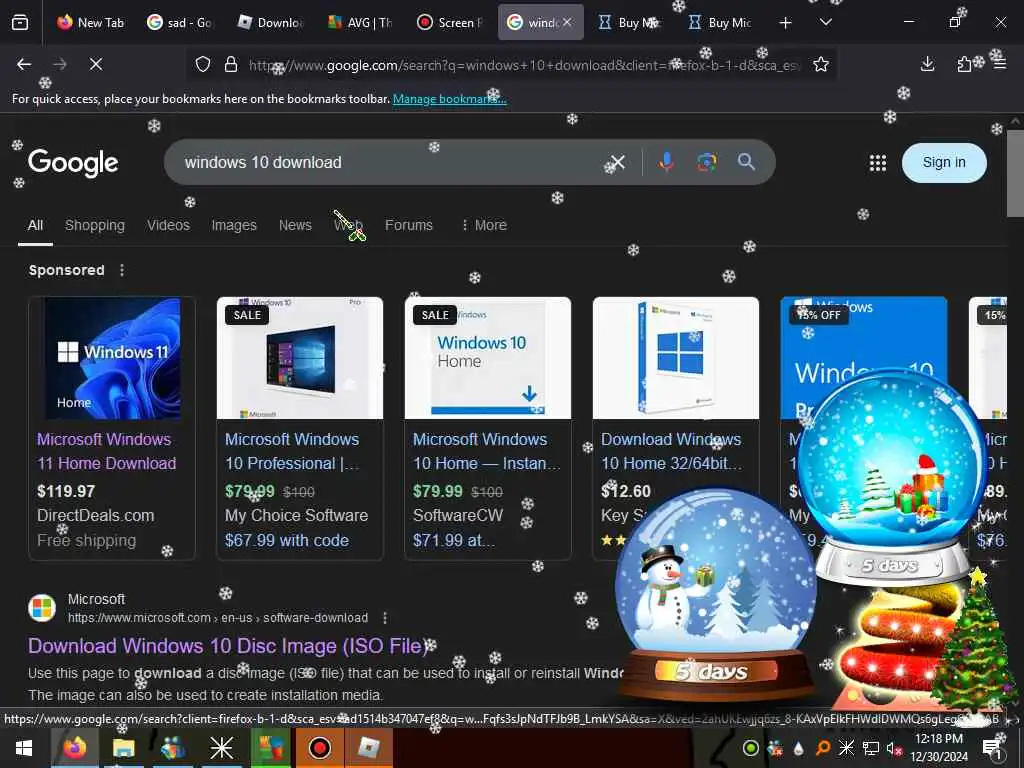The image size is (1024, 768).
Task: Open the tracking protection shield icon
Action: [203, 65]
